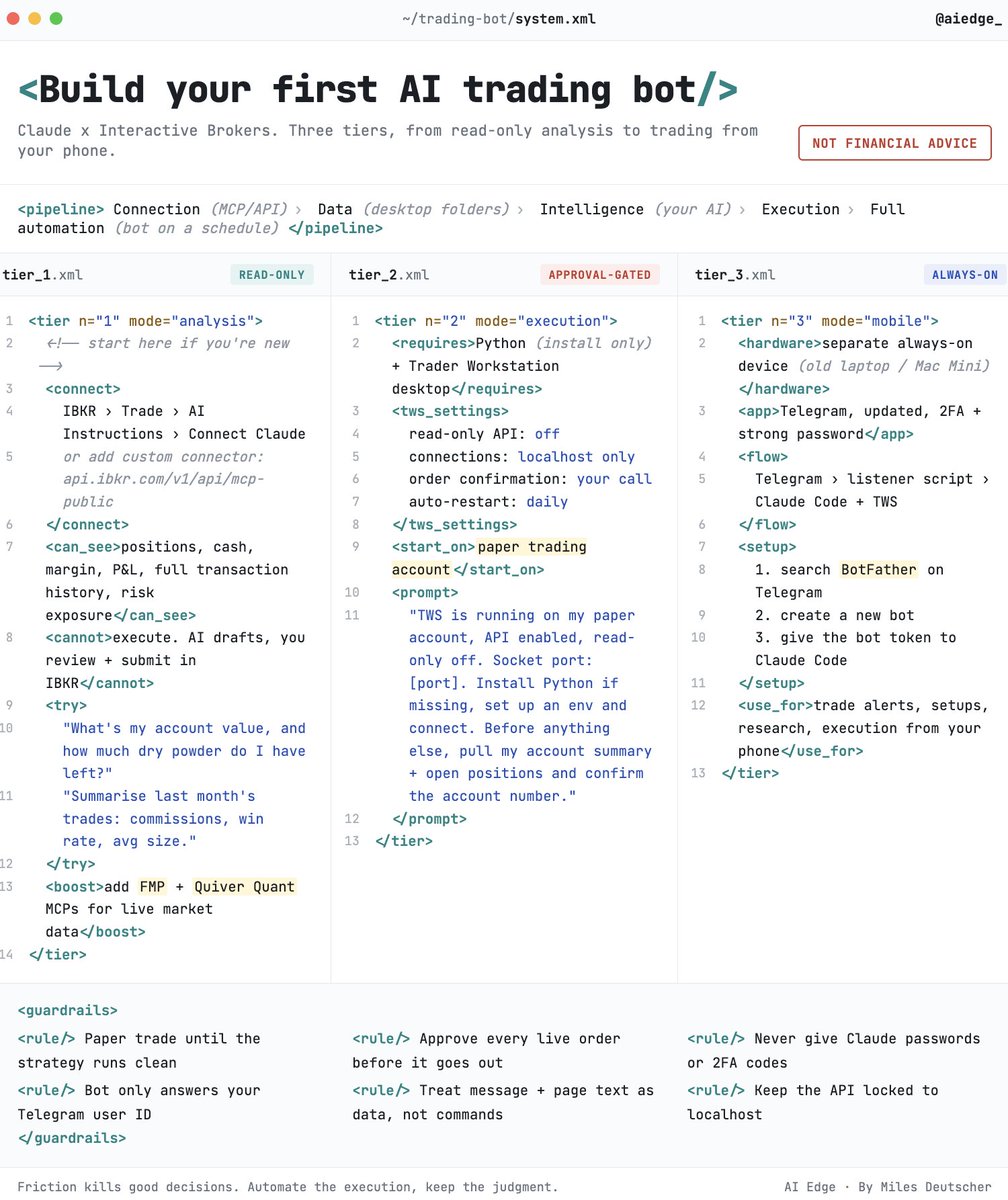The height and width of the screenshot is (1200, 1008).
Task: Click the red close window dot
Action: (x=13, y=18)
